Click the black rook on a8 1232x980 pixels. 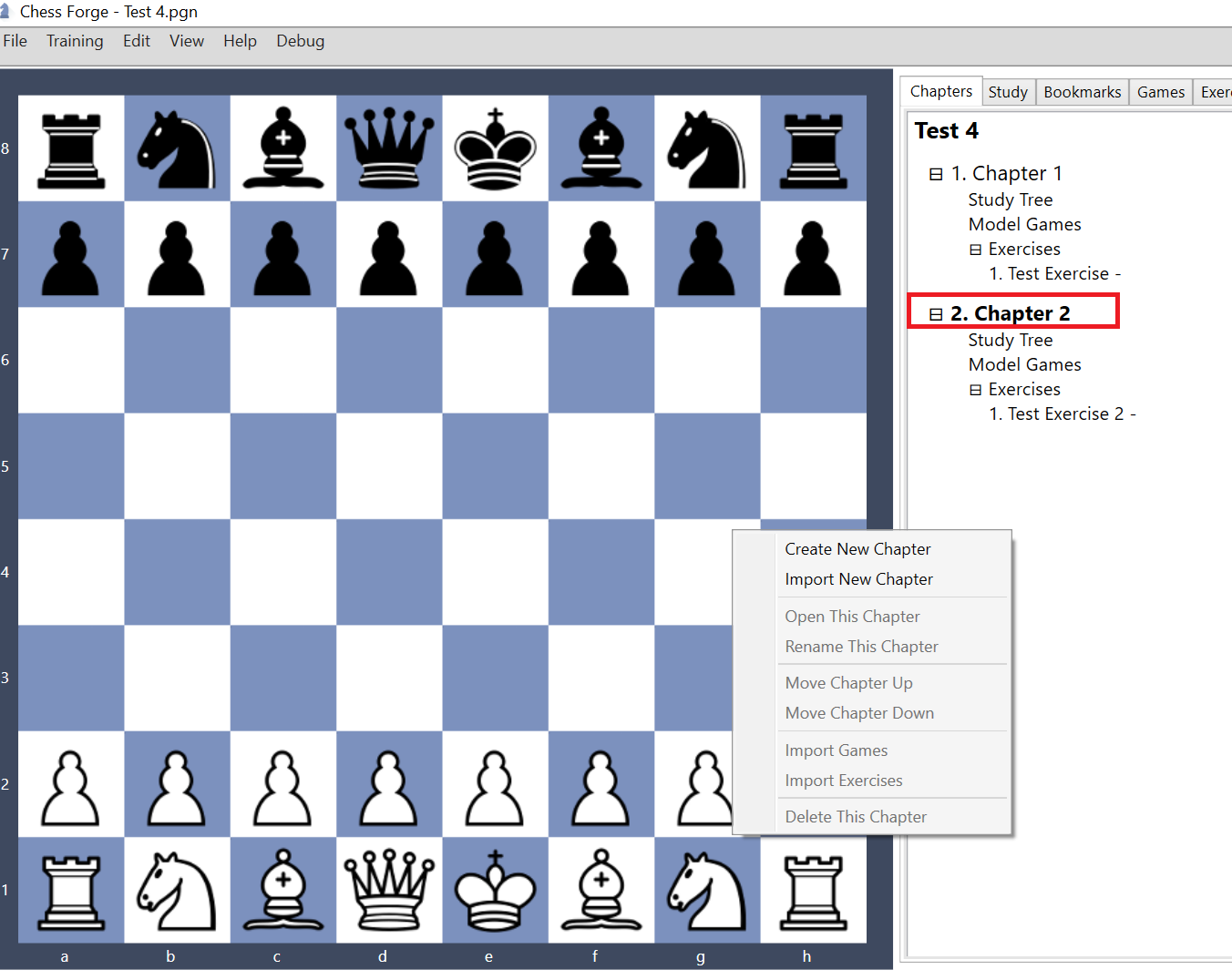click(71, 148)
